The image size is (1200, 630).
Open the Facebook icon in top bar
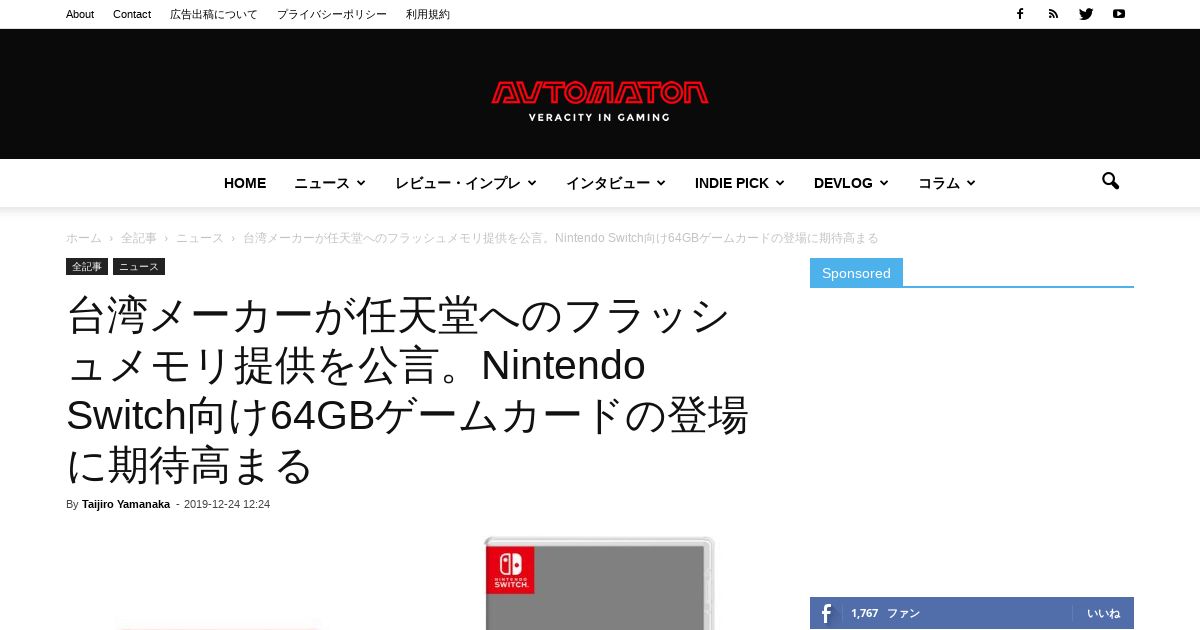tap(1020, 14)
